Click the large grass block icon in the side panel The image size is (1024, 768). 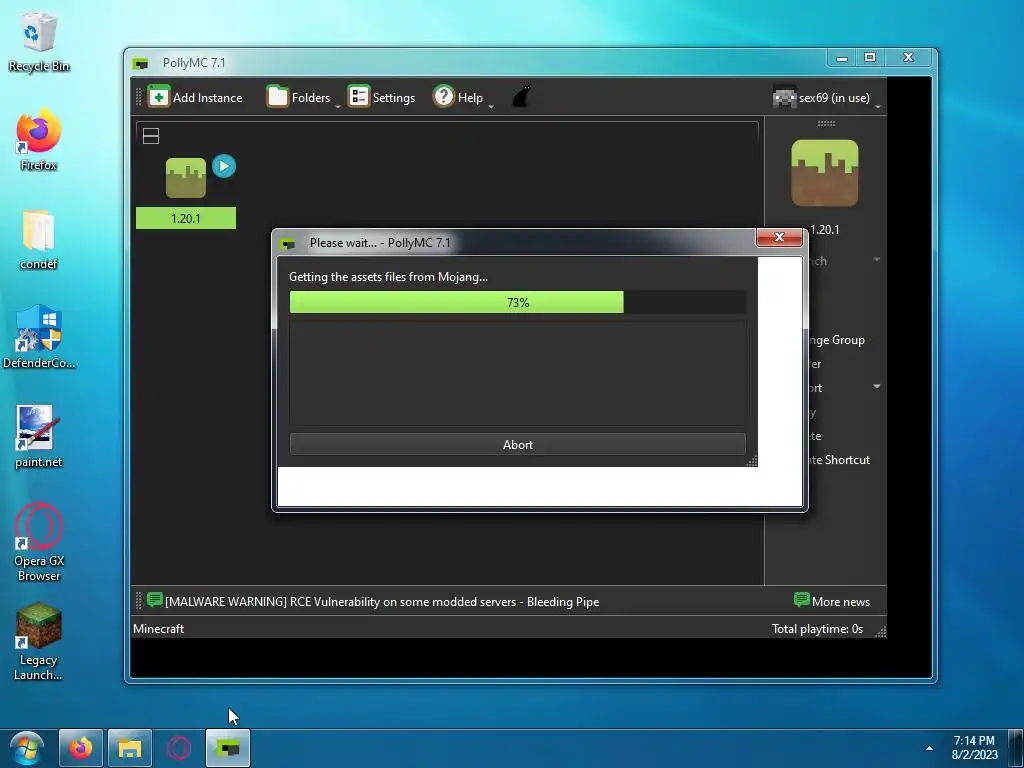coord(824,172)
